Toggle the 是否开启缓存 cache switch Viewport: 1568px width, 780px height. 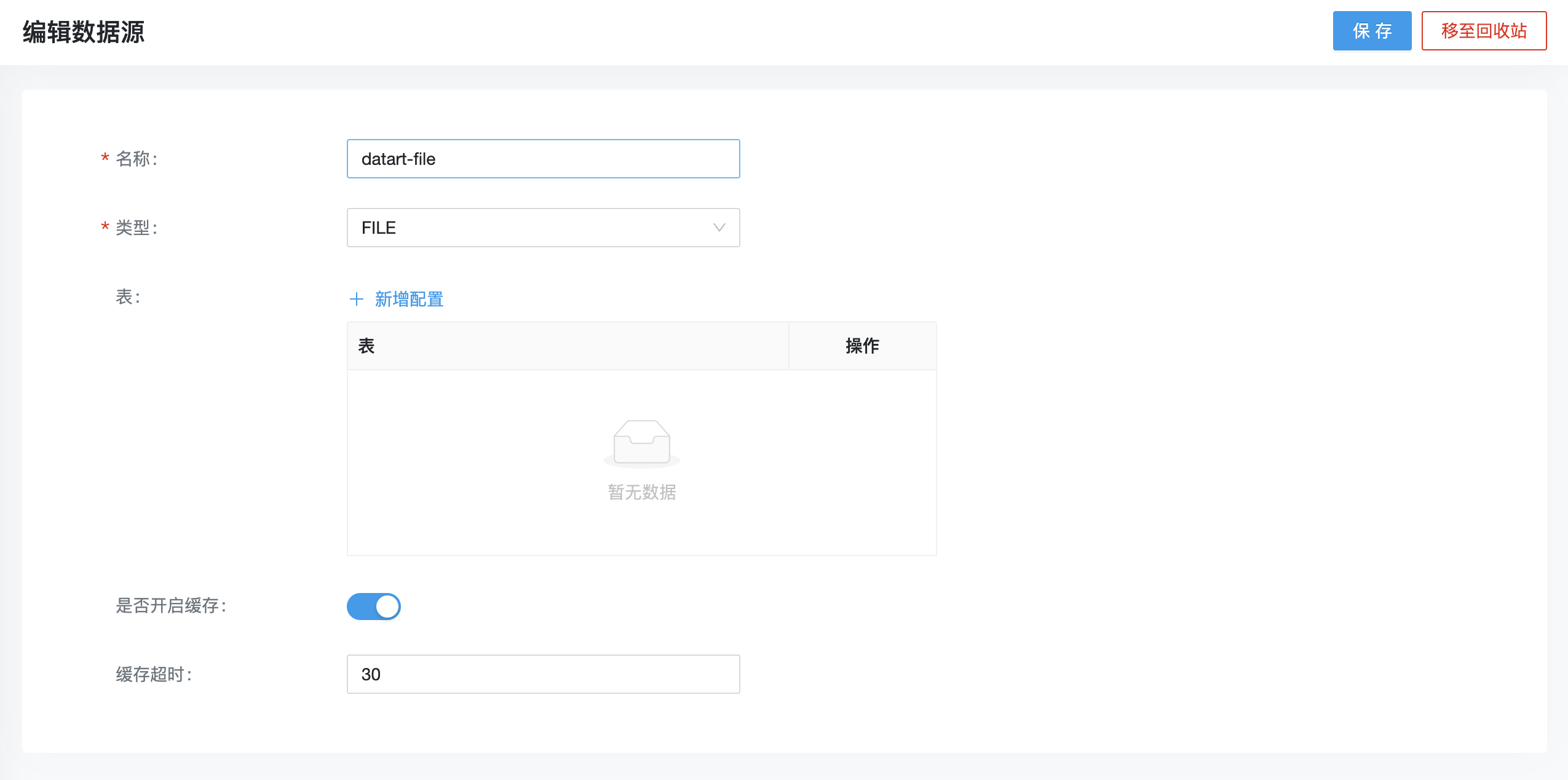tap(374, 607)
